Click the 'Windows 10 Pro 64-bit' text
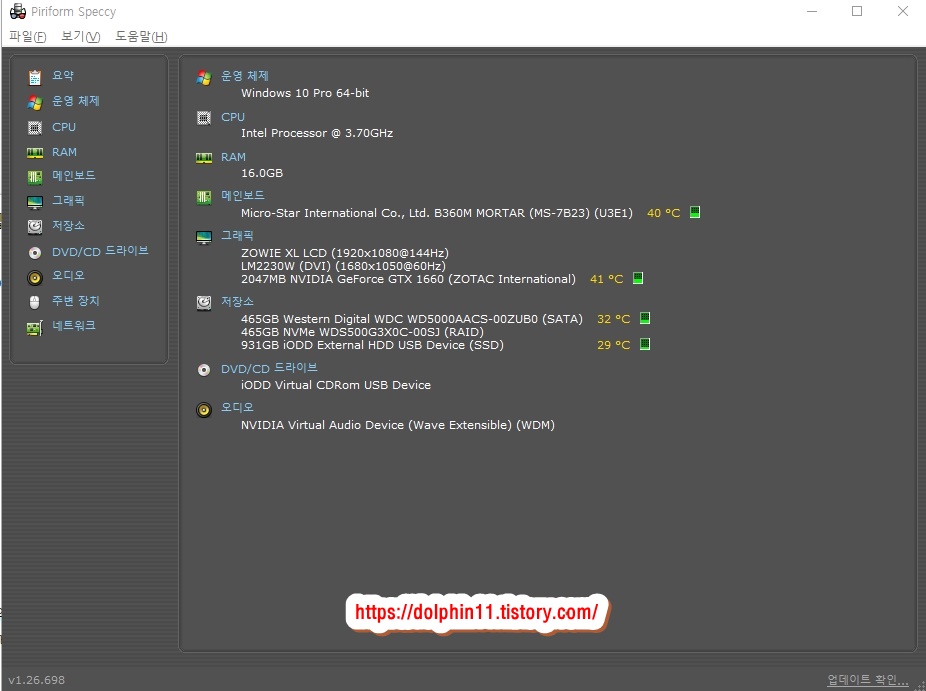This screenshot has width=926, height=691. coord(305,93)
